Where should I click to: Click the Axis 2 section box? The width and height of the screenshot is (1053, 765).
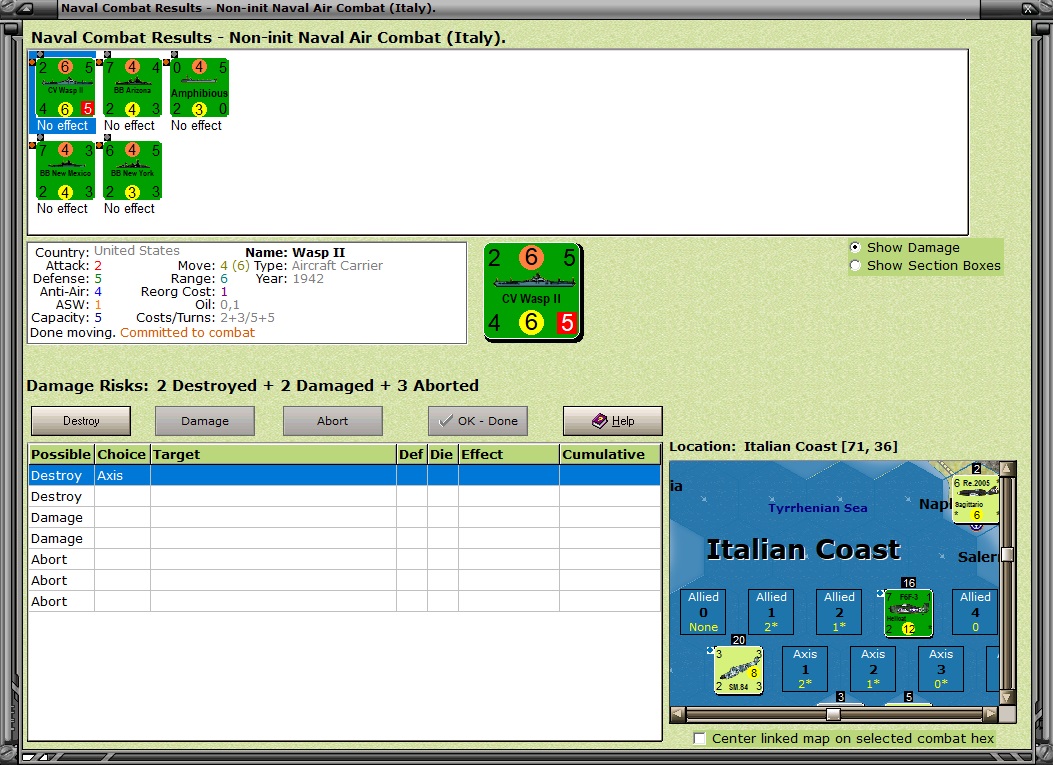coord(872,669)
